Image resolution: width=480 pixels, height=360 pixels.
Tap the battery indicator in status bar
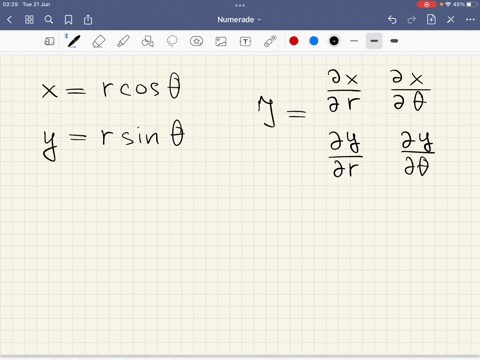pyautogui.click(x=472, y=4)
